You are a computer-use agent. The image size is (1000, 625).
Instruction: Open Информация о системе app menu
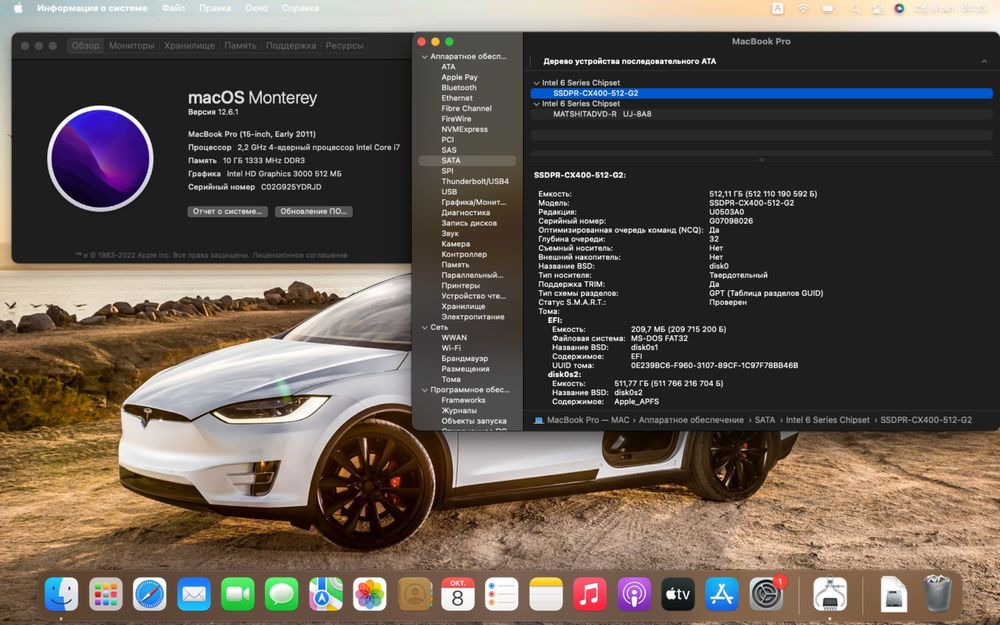tap(92, 8)
